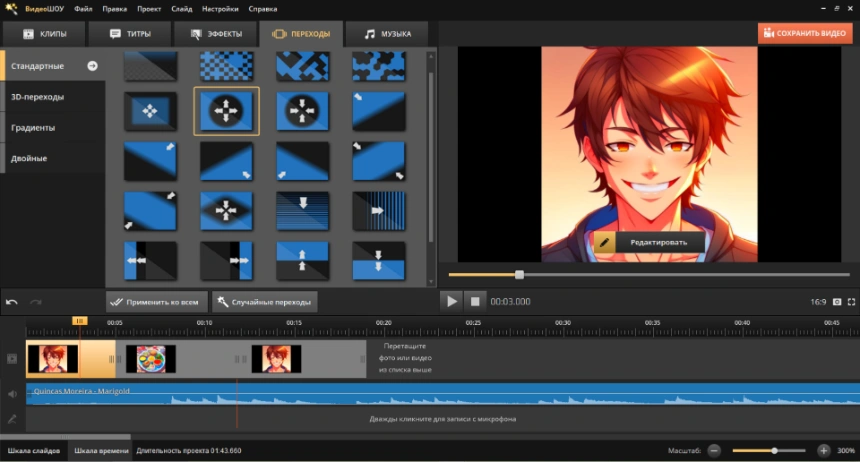Undo the last action
The image size is (860, 462).
point(12,302)
